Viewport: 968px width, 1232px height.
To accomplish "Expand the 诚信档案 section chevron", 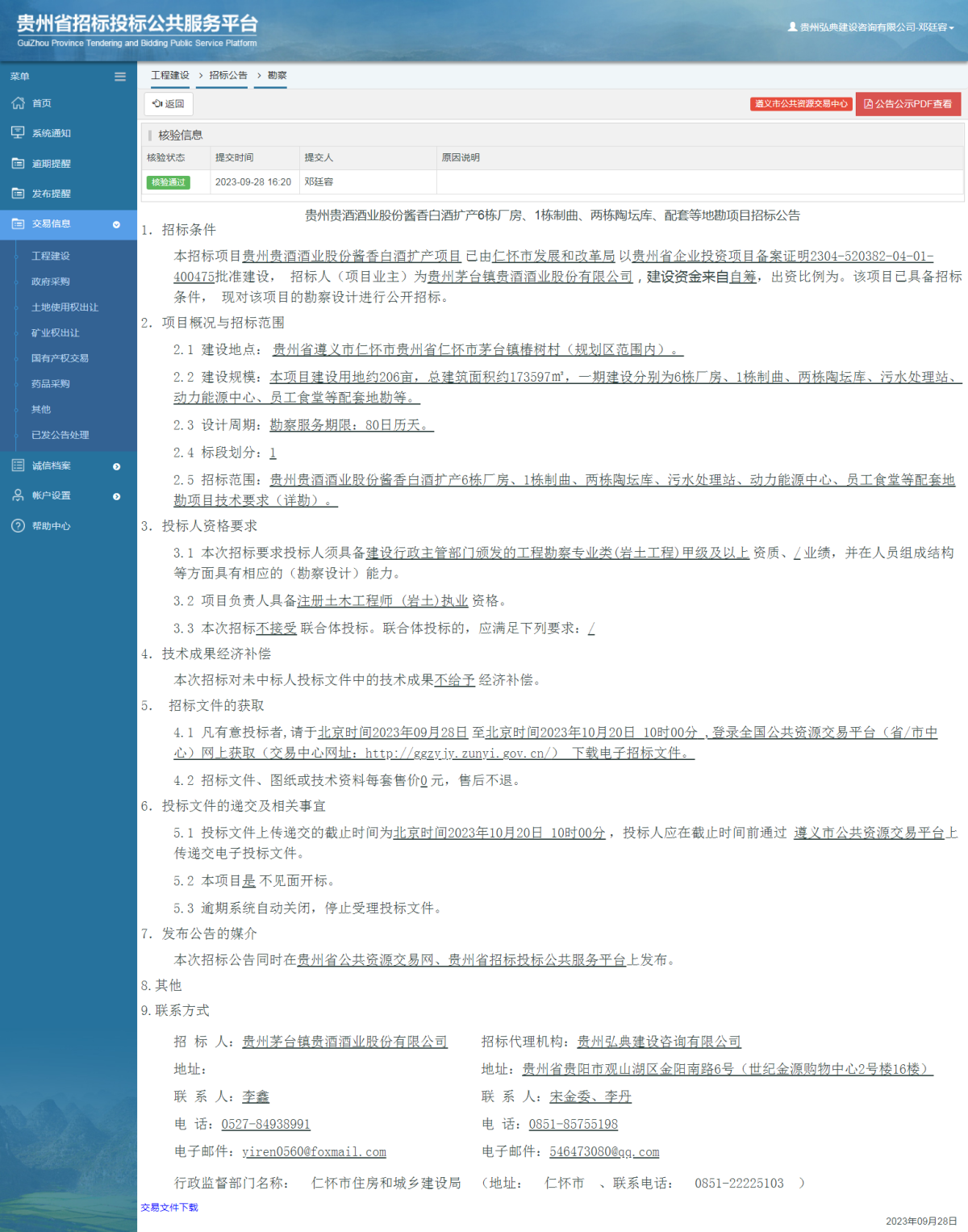I will click(118, 466).
